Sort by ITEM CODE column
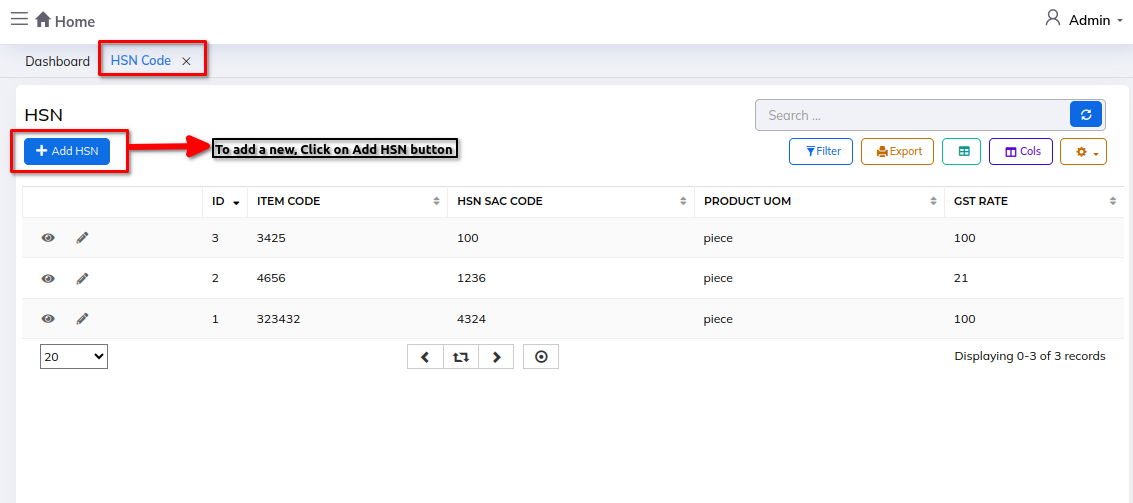 click(348, 202)
